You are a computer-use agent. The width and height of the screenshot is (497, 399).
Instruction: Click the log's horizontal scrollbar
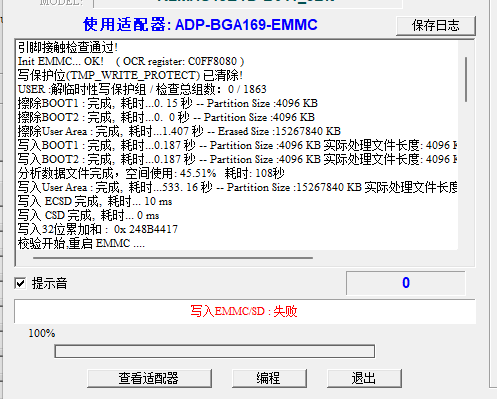pos(173,258)
